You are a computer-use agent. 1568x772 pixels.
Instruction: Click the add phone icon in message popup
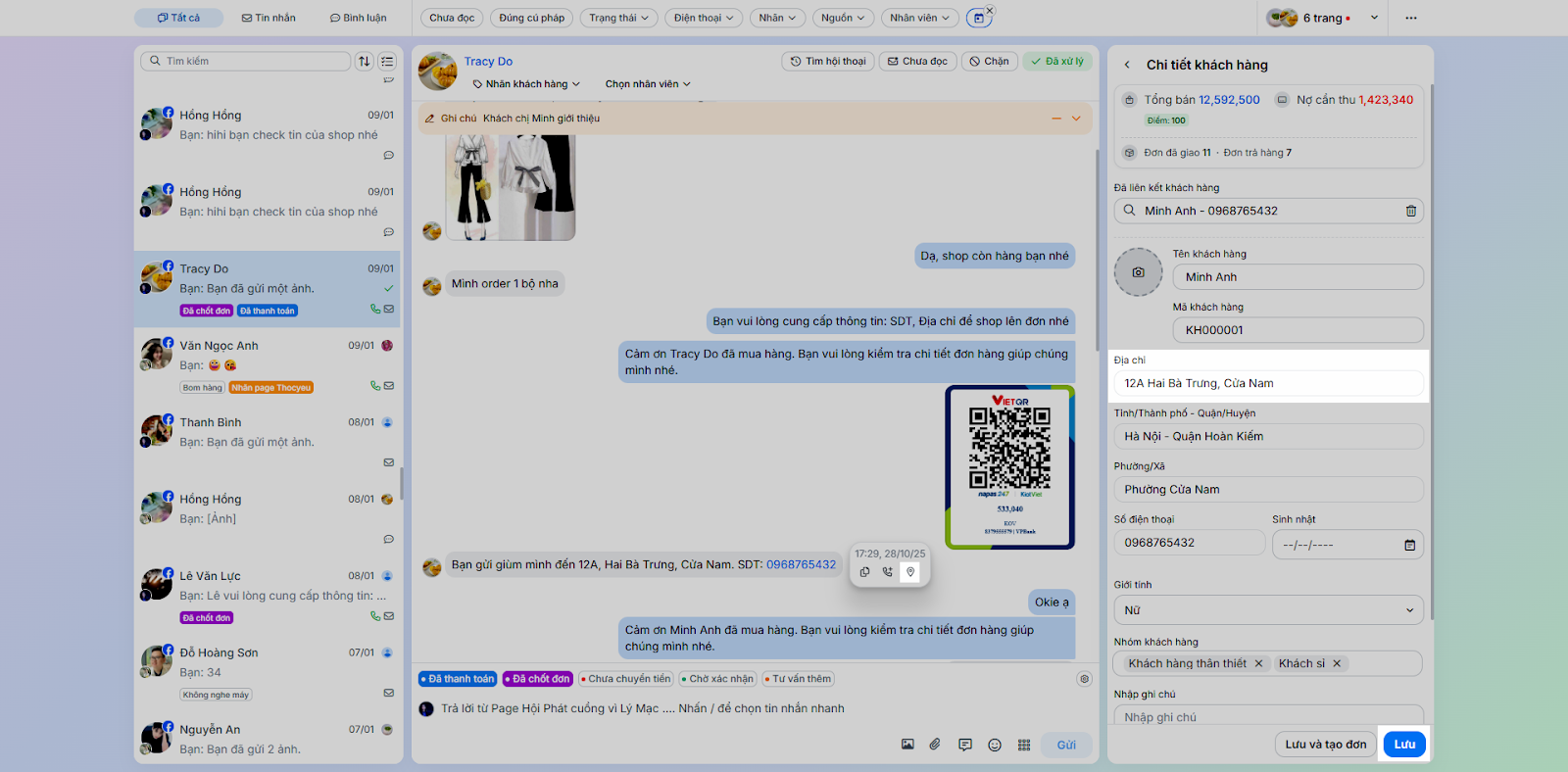coord(887,572)
